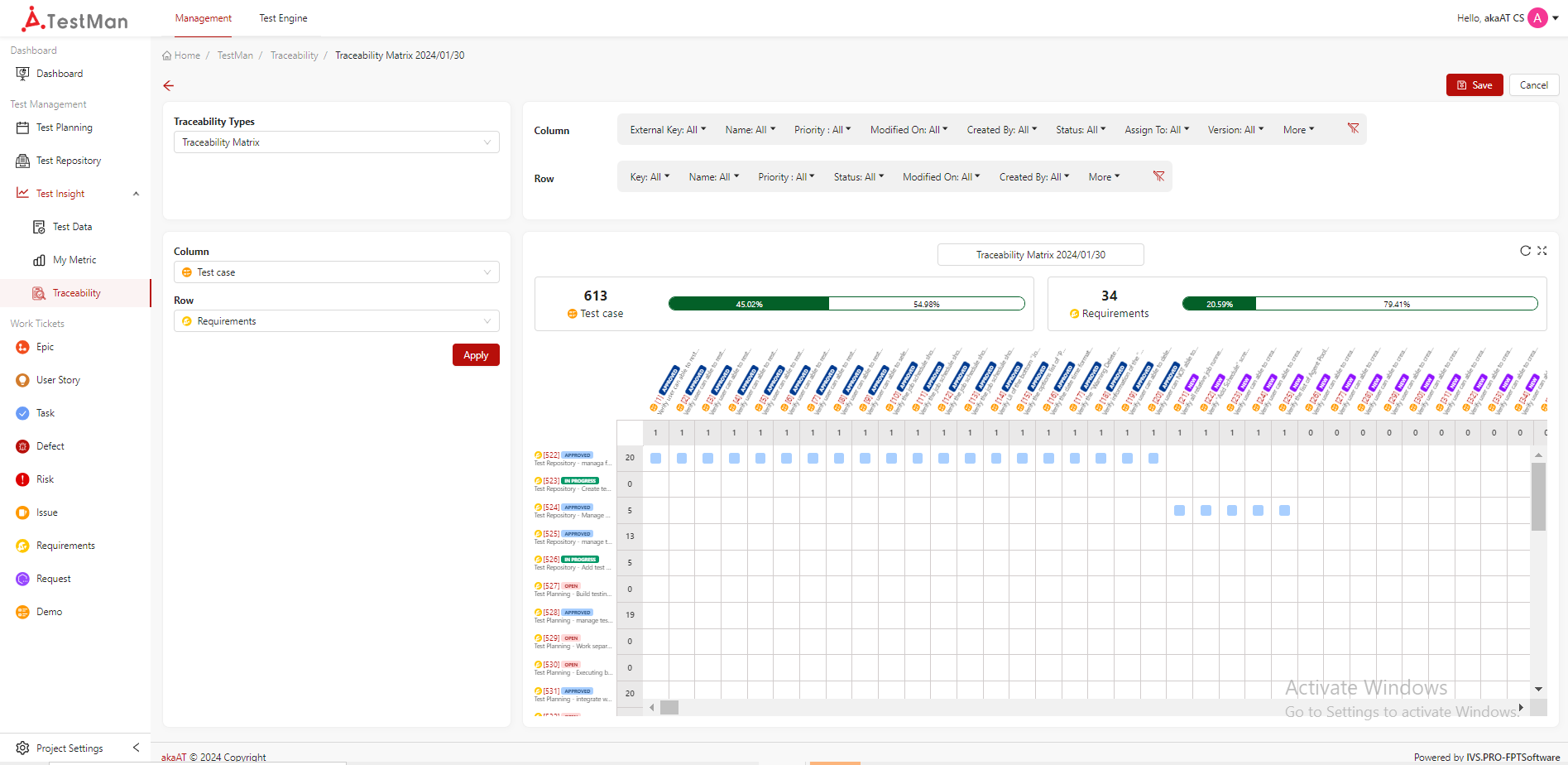Click the Cancel button
This screenshot has width=1568, height=765.
pyautogui.click(x=1534, y=85)
